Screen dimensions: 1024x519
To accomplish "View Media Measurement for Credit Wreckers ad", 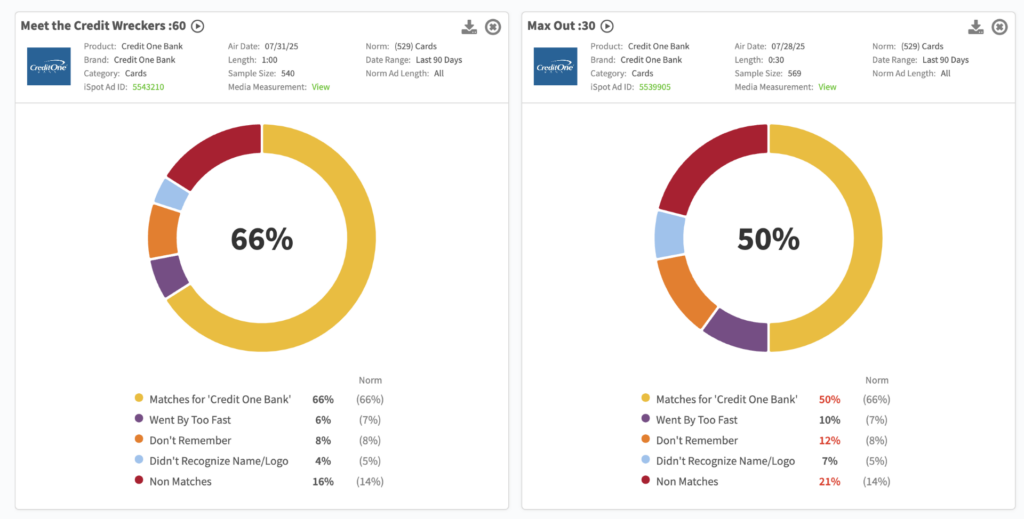I will [321, 87].
